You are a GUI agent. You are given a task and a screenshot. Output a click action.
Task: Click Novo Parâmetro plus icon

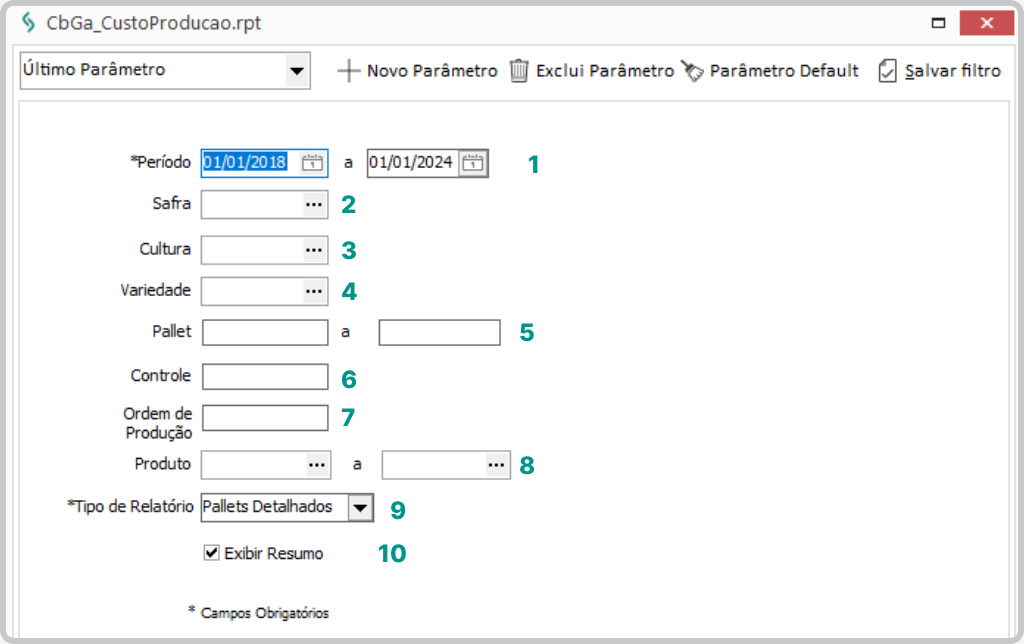(x=348, y=71)
